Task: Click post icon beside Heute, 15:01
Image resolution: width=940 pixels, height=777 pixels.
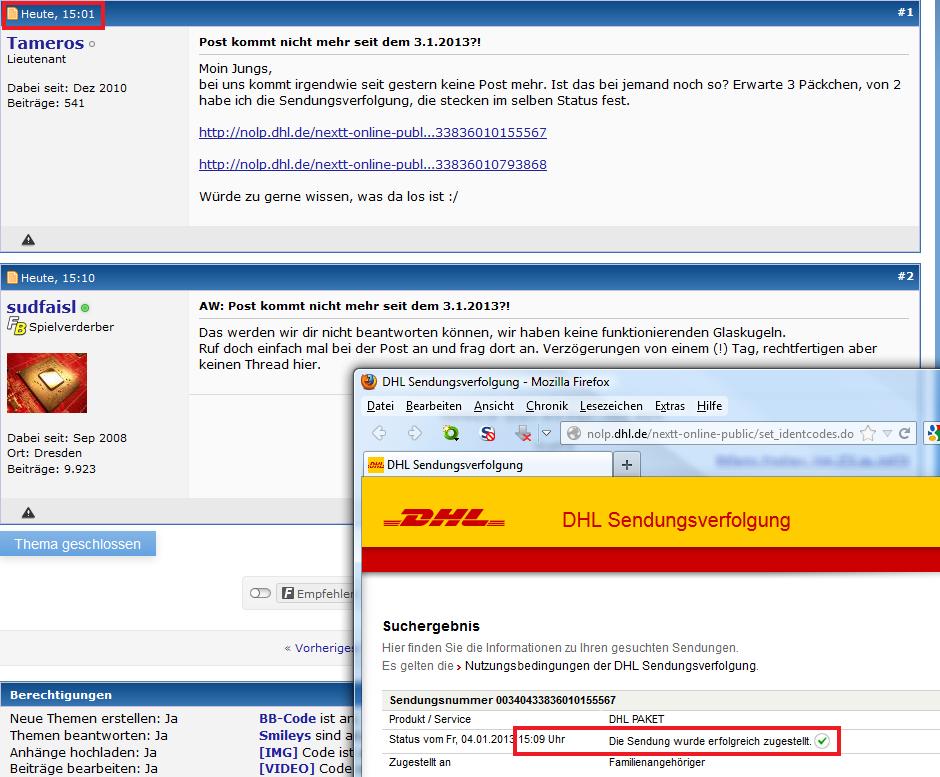Action: coord(12,14)
